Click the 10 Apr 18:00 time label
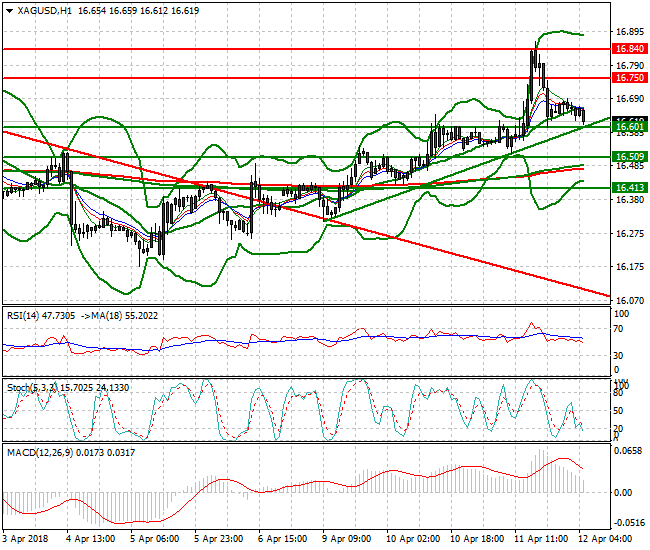 pos(477,539)
